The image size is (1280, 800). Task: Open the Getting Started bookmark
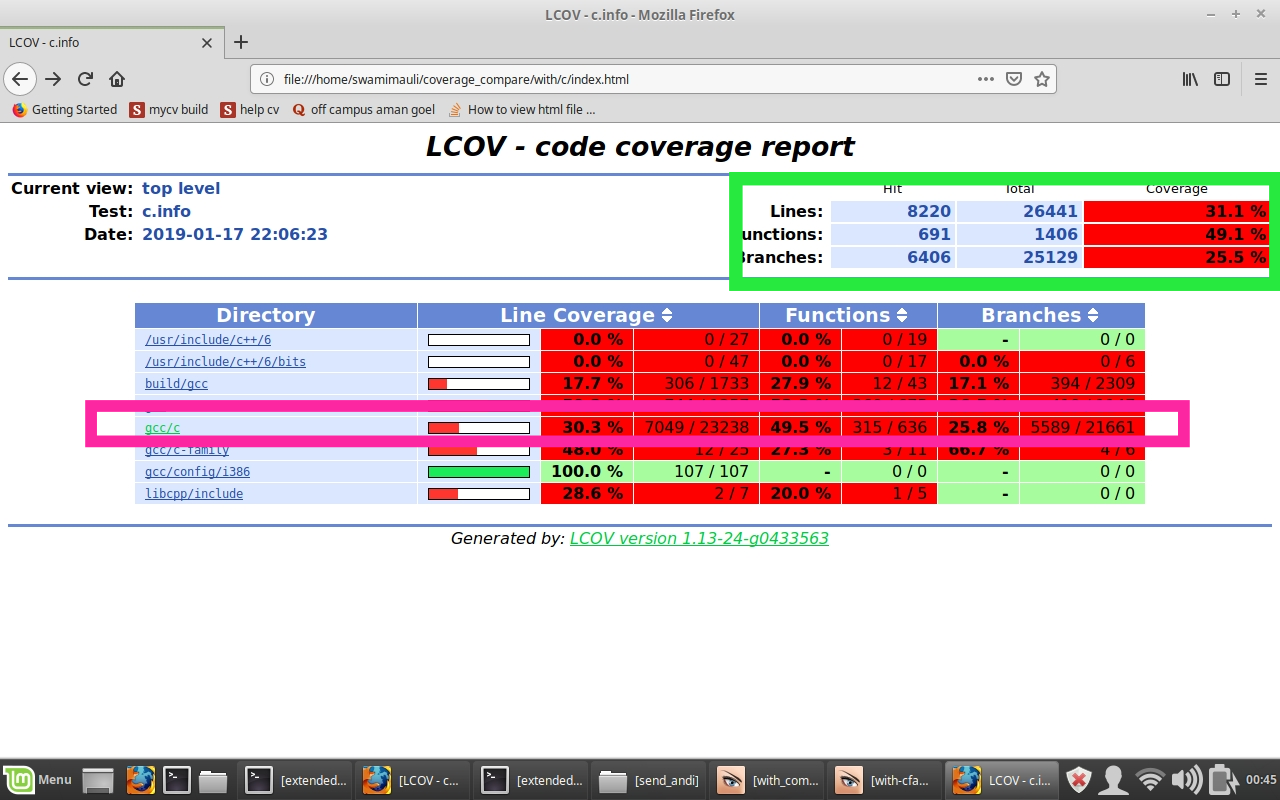(x=65, y=110)
